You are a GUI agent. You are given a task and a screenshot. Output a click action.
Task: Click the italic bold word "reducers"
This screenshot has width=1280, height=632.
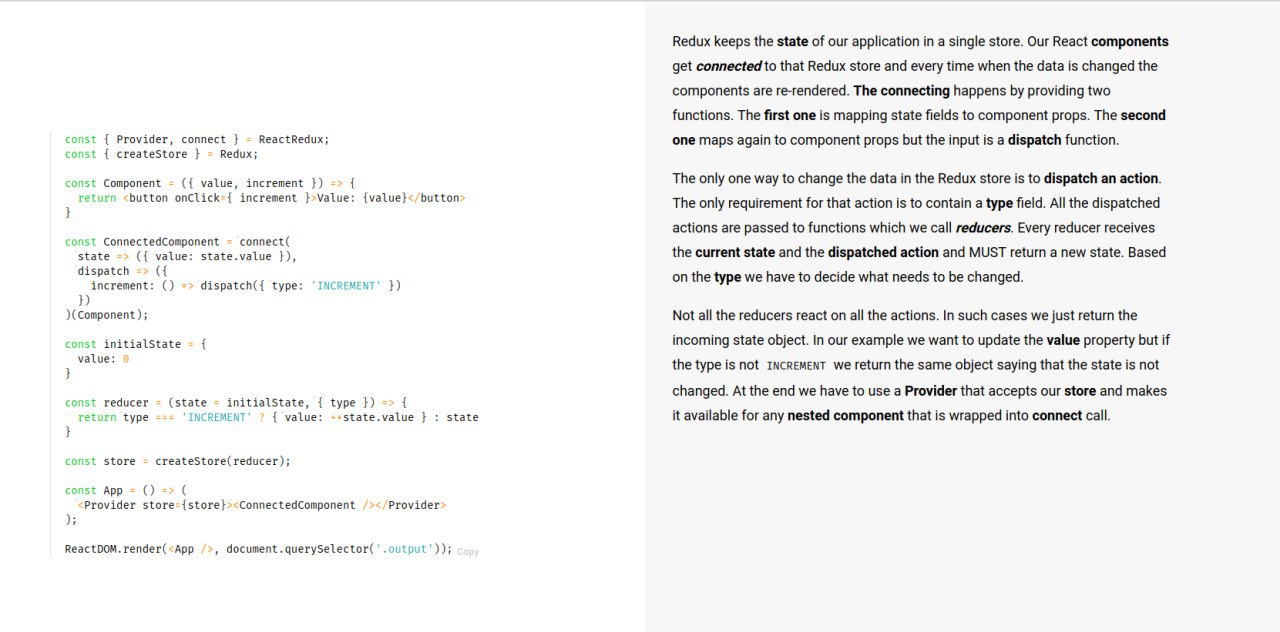click(x=983, y=228)
